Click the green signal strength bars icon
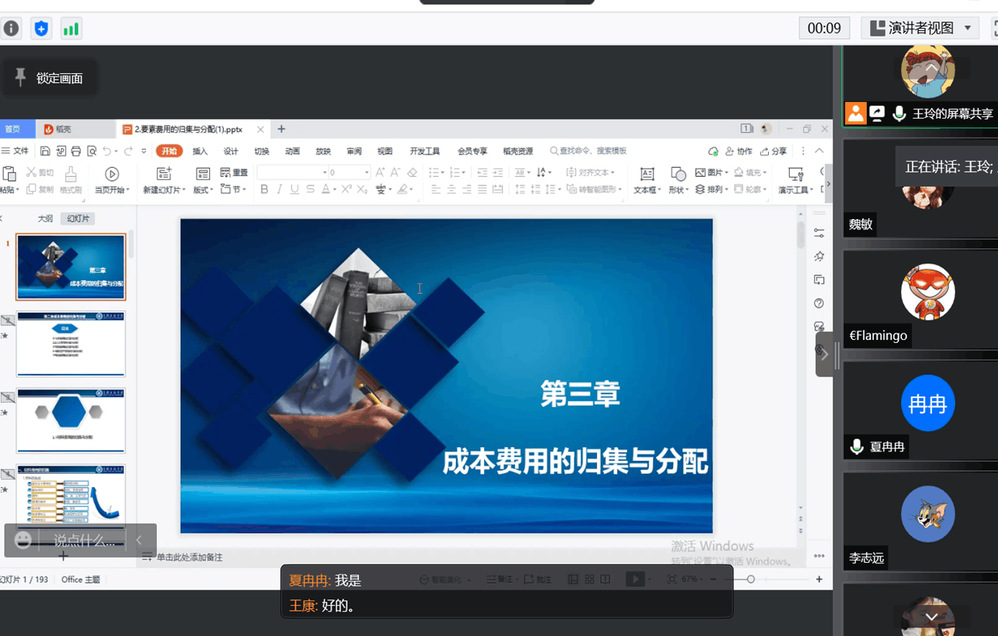The height and width of the screenshot is (636, 998). 71,28
